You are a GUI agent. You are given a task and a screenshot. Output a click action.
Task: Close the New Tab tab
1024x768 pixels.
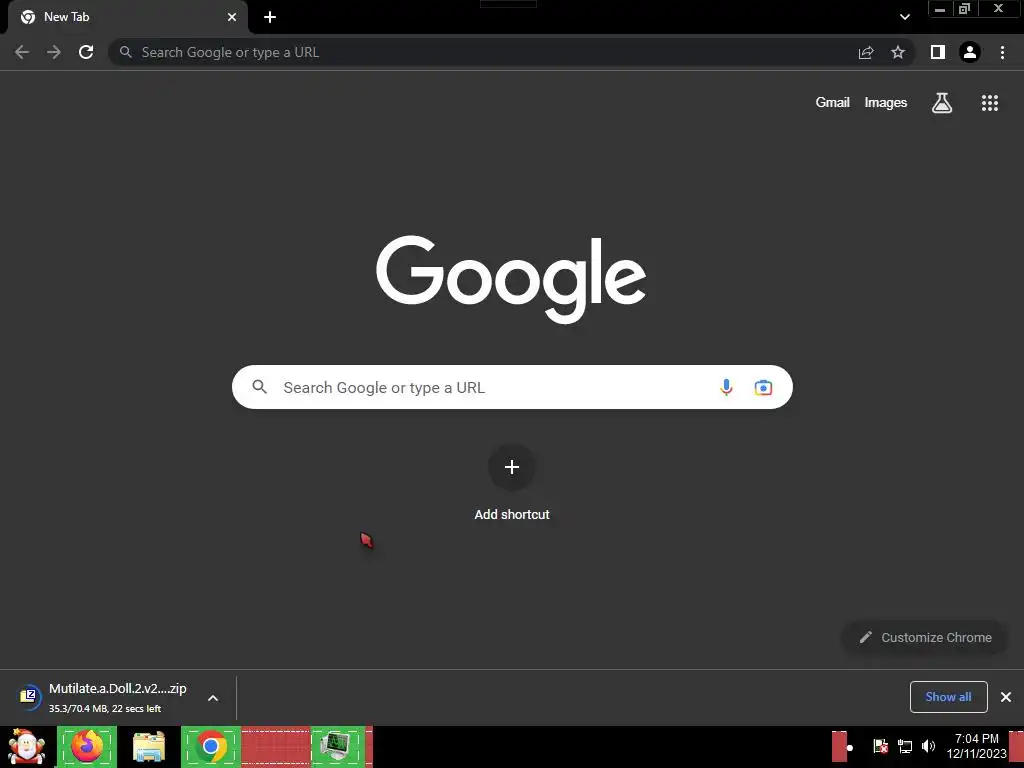click(232, 17)
